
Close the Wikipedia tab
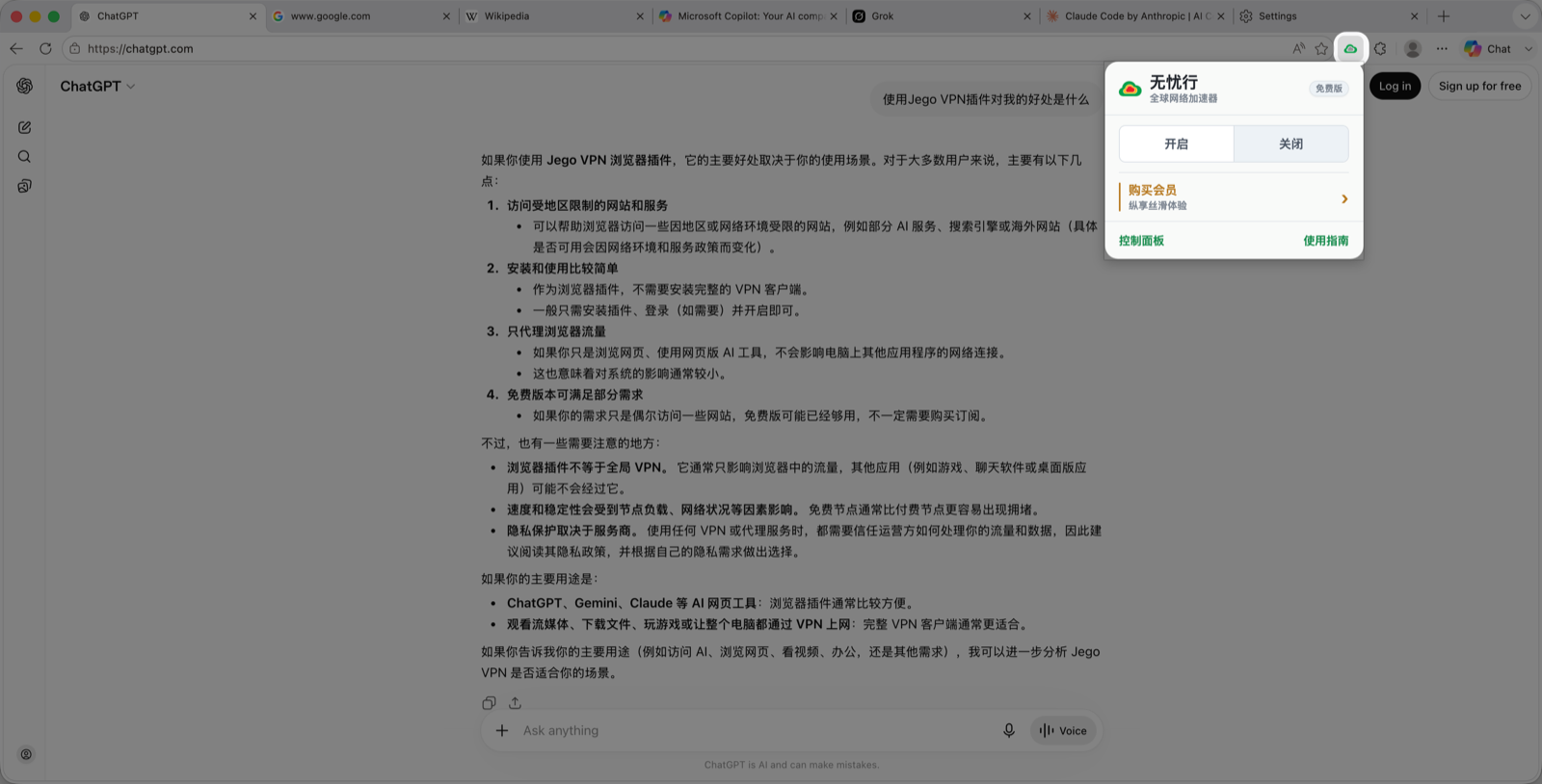point(640,16)
